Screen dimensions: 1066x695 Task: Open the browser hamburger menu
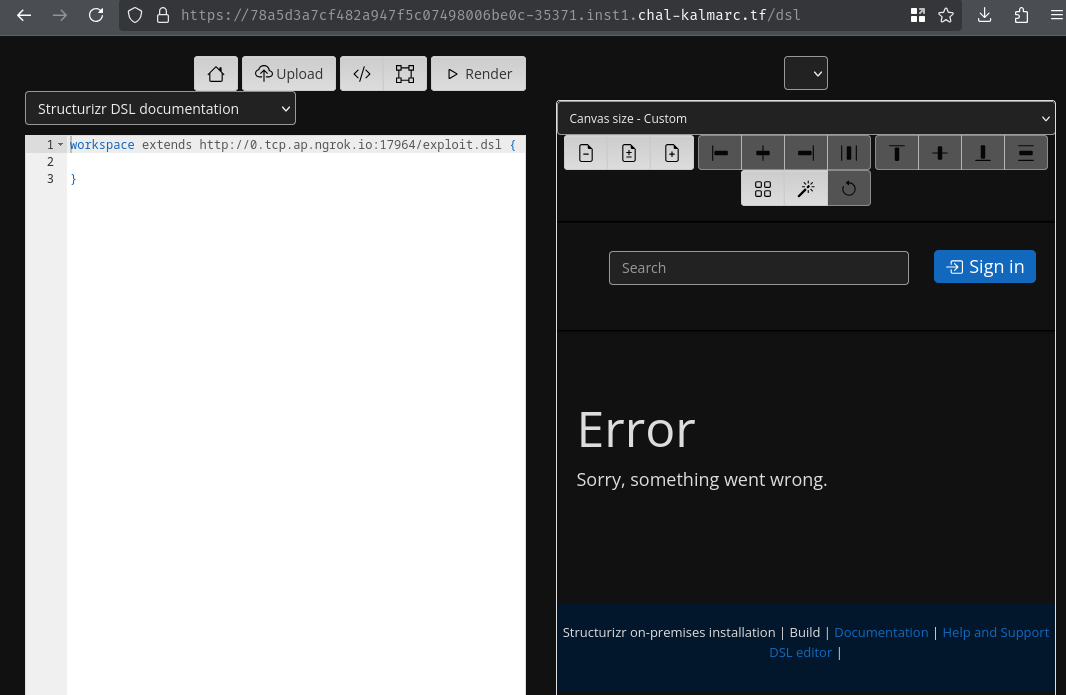coord(1056,15)
